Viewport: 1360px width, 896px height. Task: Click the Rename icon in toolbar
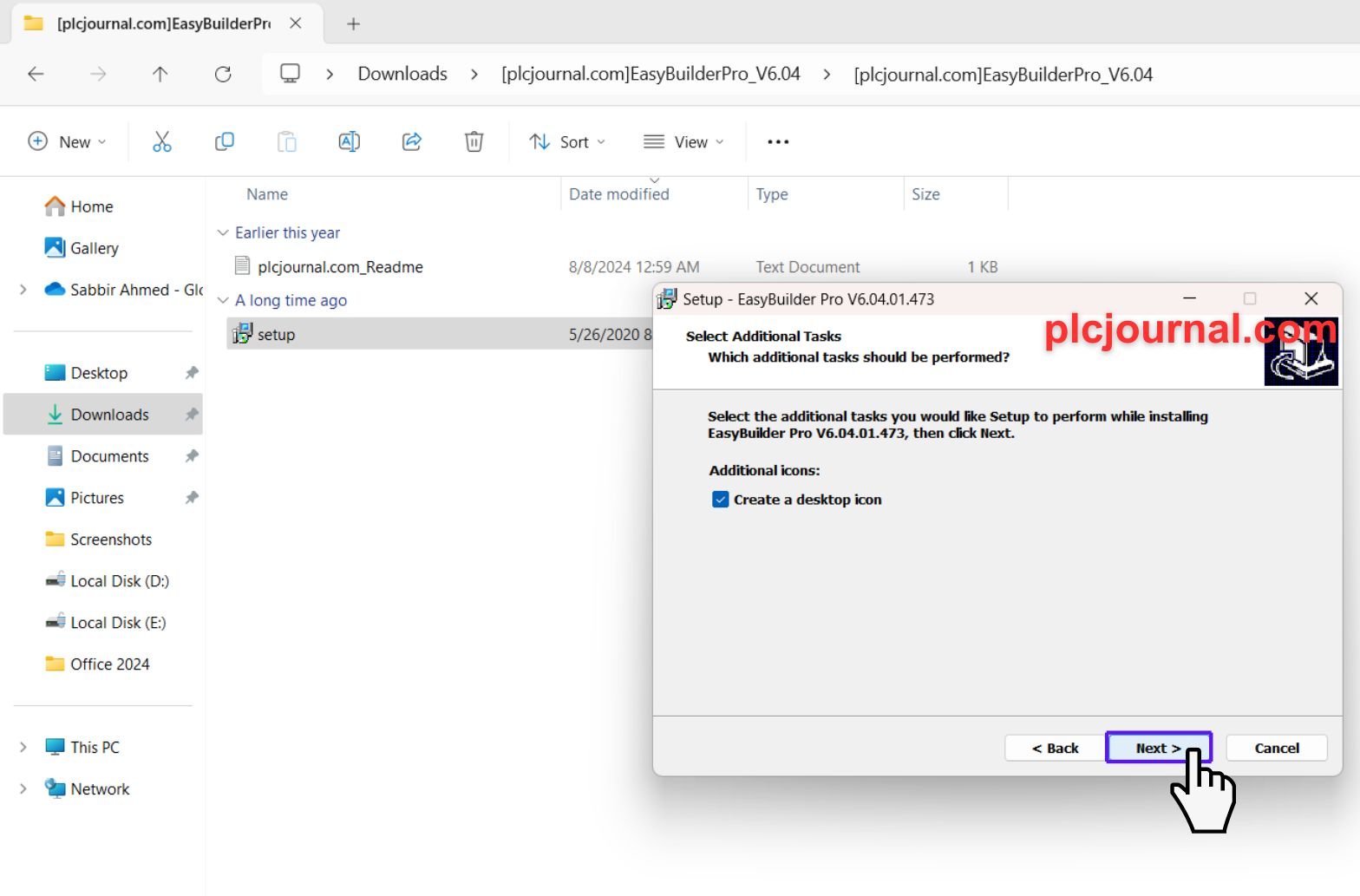(x=349, y=141)
